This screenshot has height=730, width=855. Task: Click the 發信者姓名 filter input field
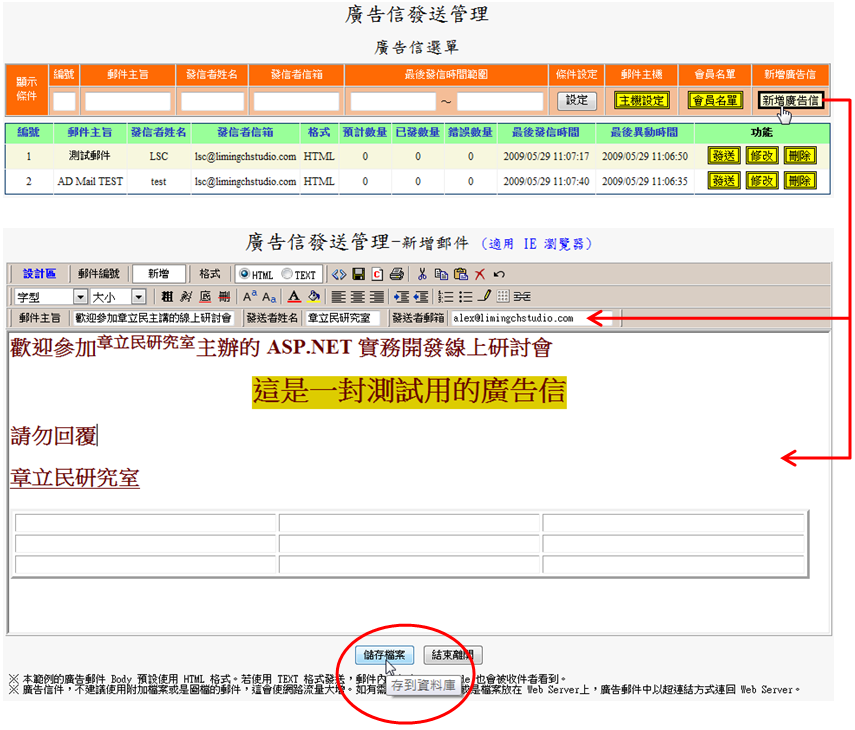click(x=212, y=101)
